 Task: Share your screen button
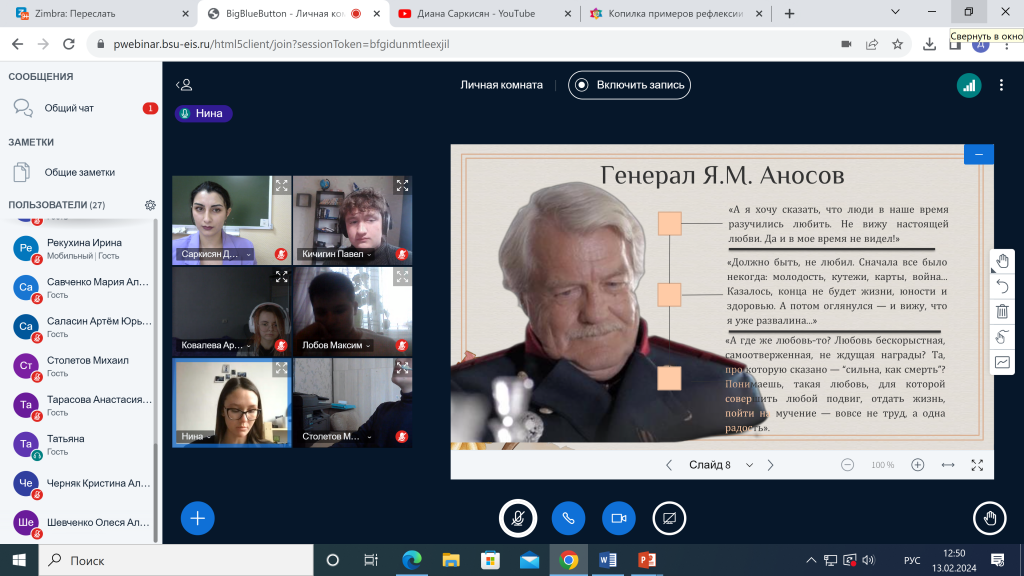[669, 519]
